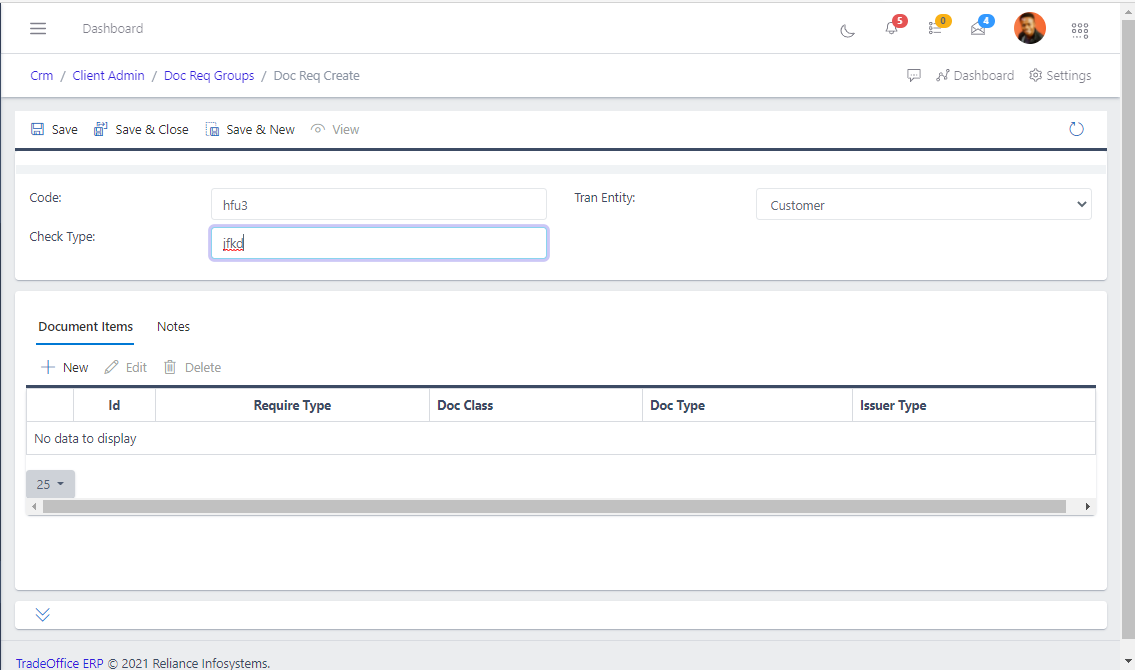Switch to the Notes tab

(x=173, y=326)
